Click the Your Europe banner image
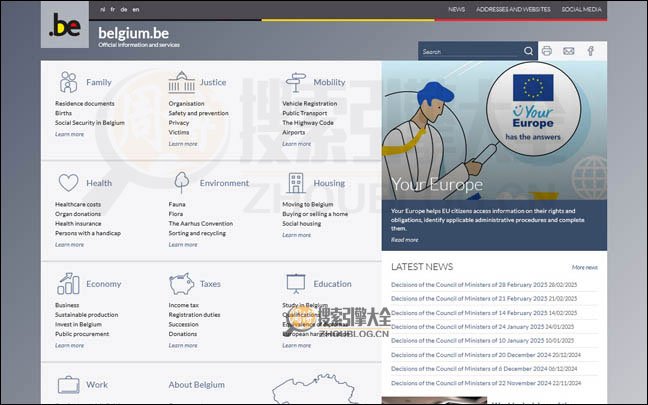Viewport: 648px width, 405px height. tap(494, 131)
